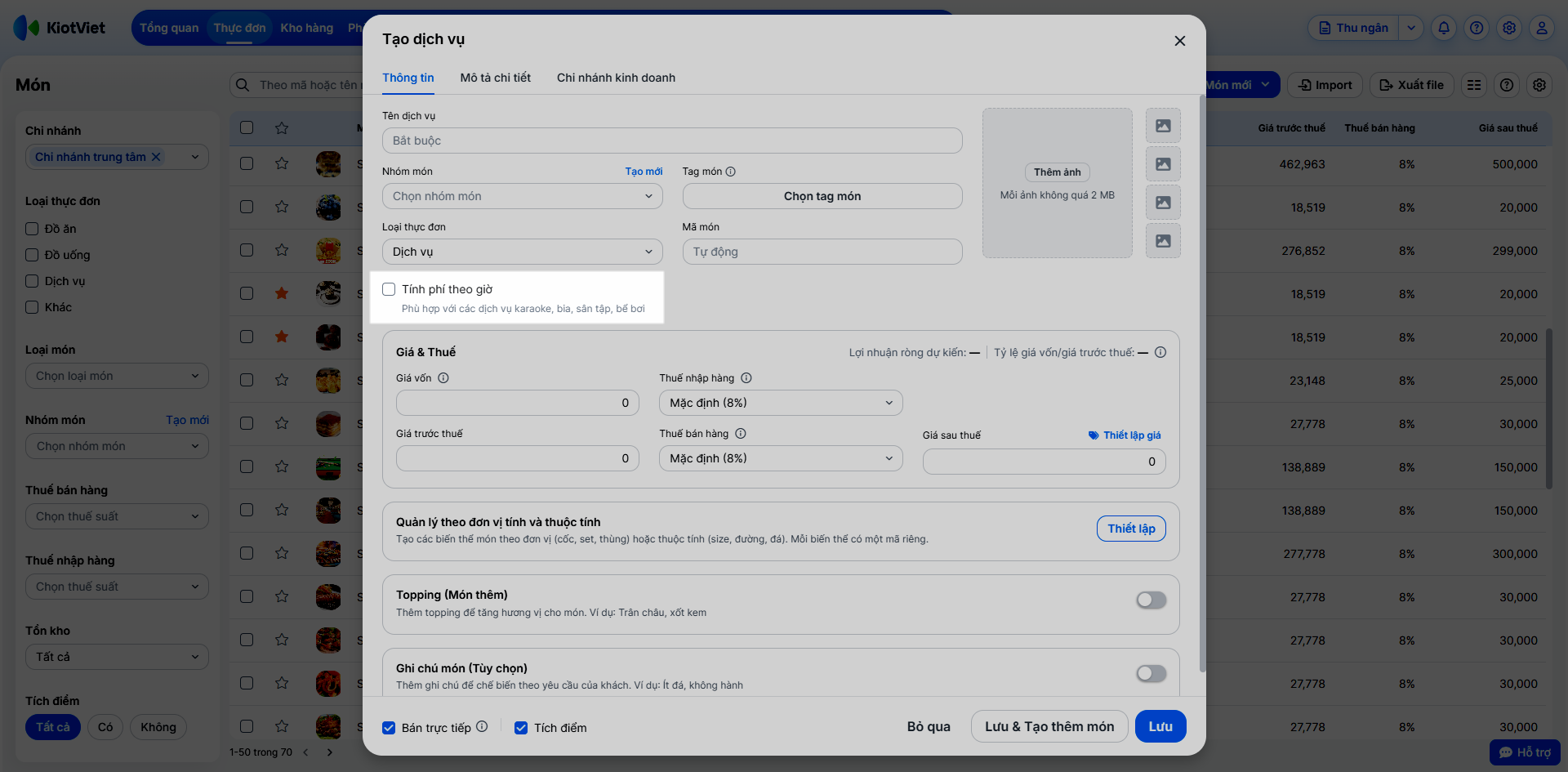This screenshot has width=1568, height=772.
Task: Open the Chi nhánh kinh doanh tab
Action: tap(616, 78)
